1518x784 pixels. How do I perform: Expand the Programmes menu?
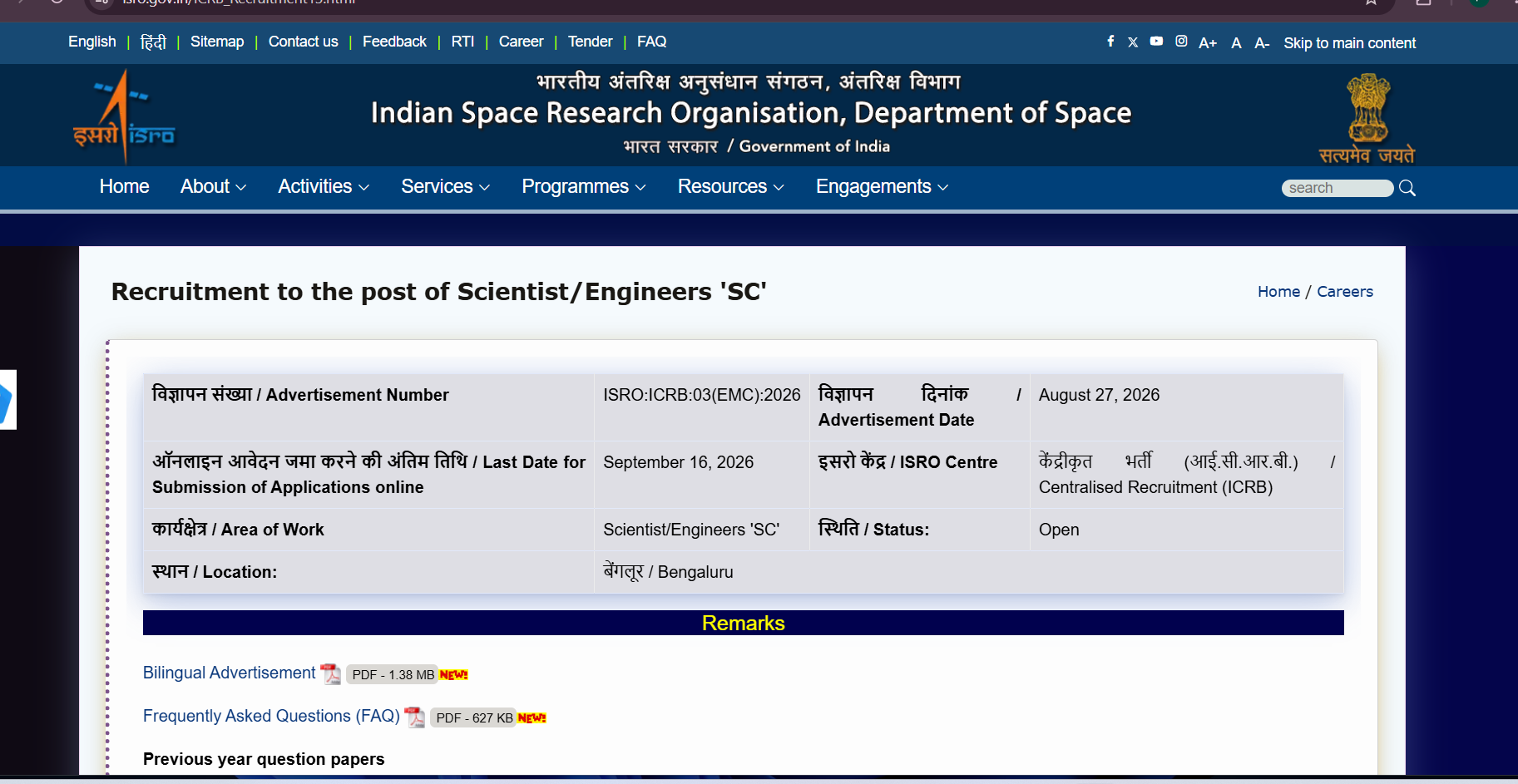click(x=584, y=187)
